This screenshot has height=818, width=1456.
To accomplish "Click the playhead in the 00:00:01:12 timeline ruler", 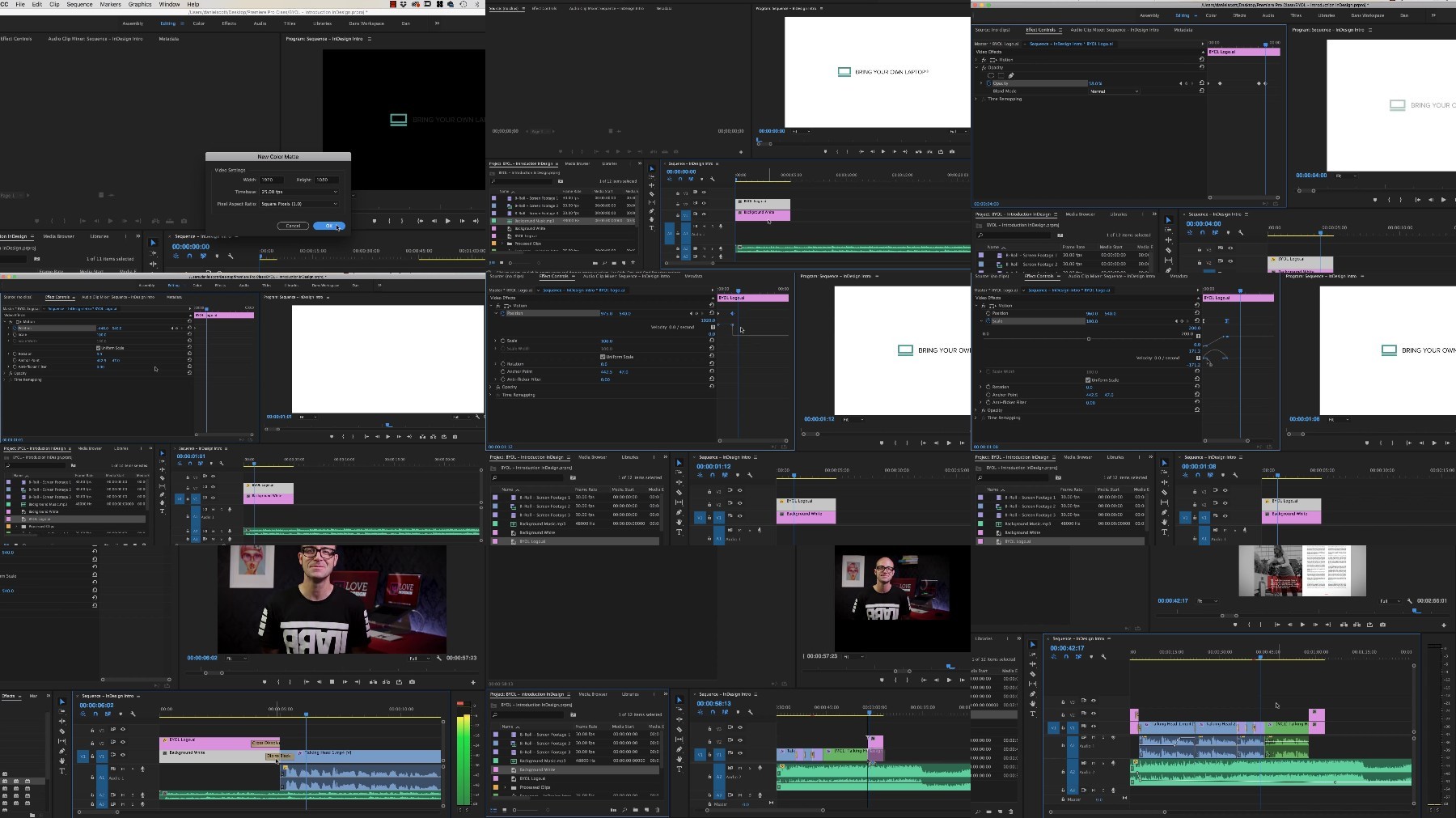I will pyautogui.click(x=794, y=475).
